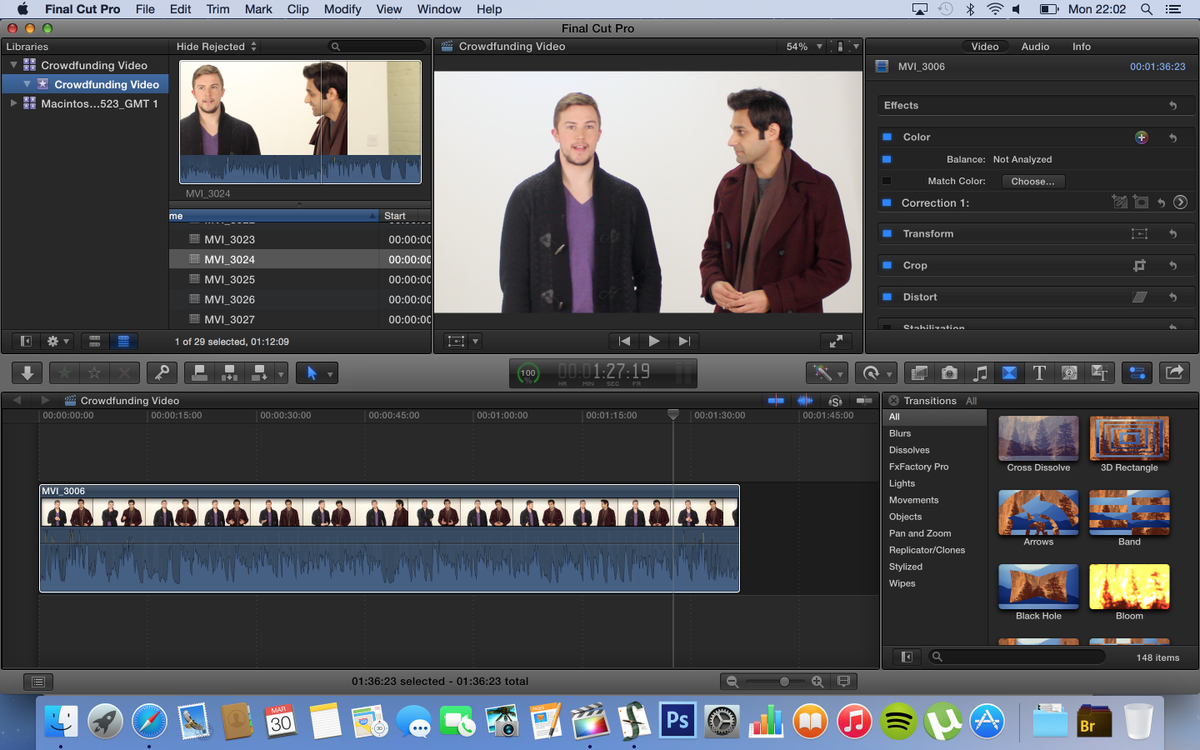Open the Titles browser
This screenshot has height=750, width=1200.
point(1039,372)
